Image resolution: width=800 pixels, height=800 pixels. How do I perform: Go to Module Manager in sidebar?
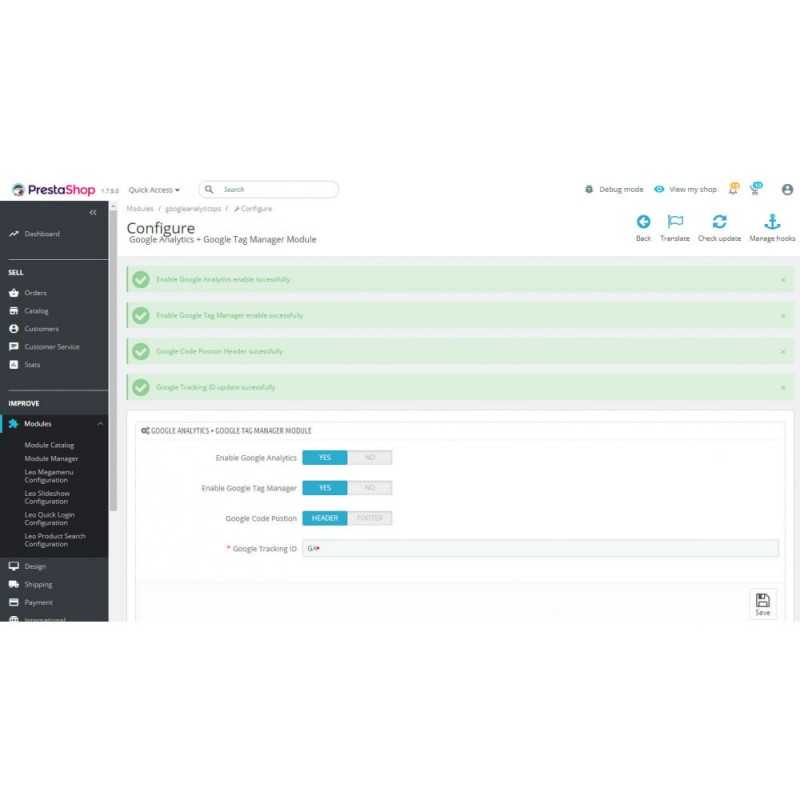51,458
